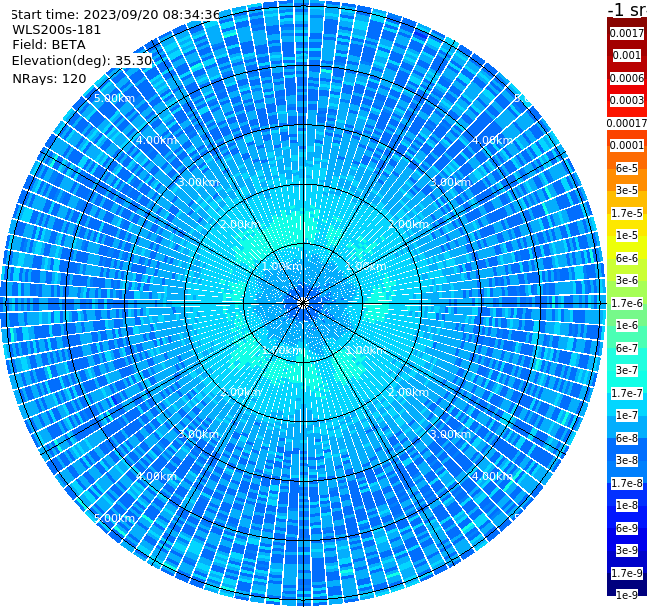Click the 1e-7 light blue colorbar label
647x607 pixels.
(x=627, y=416)
